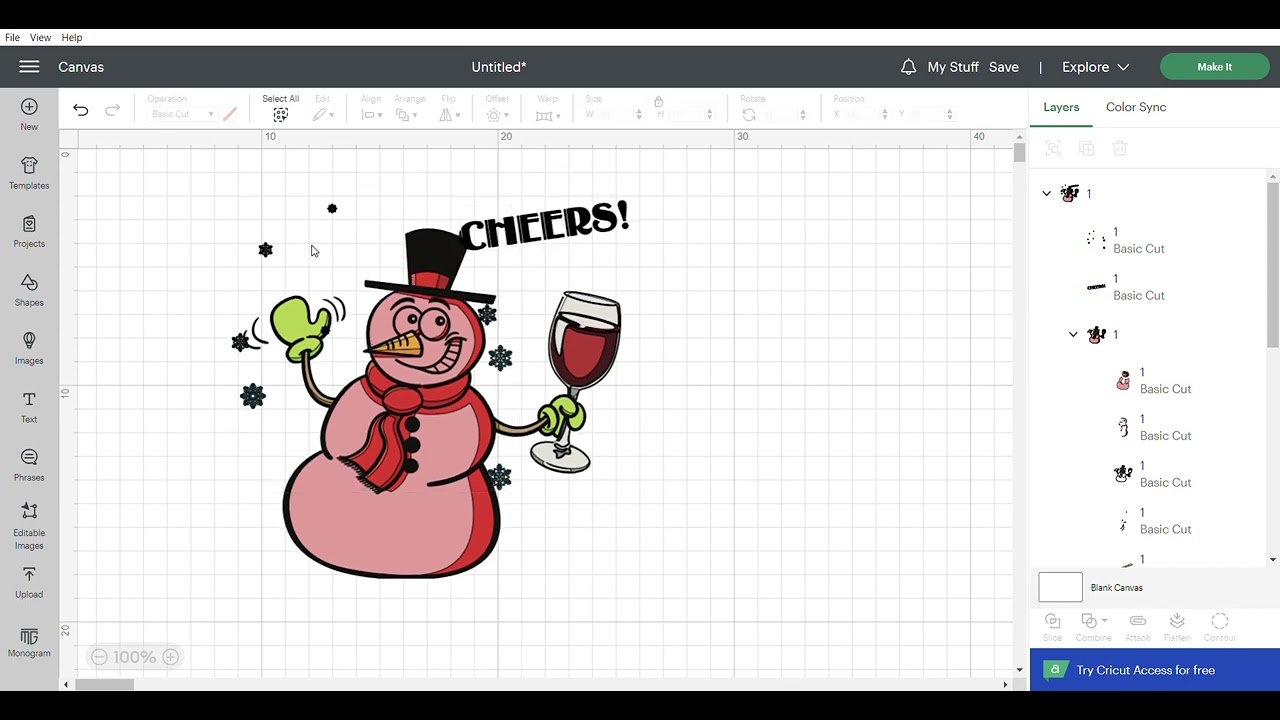1280x720 pixels.
Task: Click the Delete layer trash icon
Action: pos(1120,148)
